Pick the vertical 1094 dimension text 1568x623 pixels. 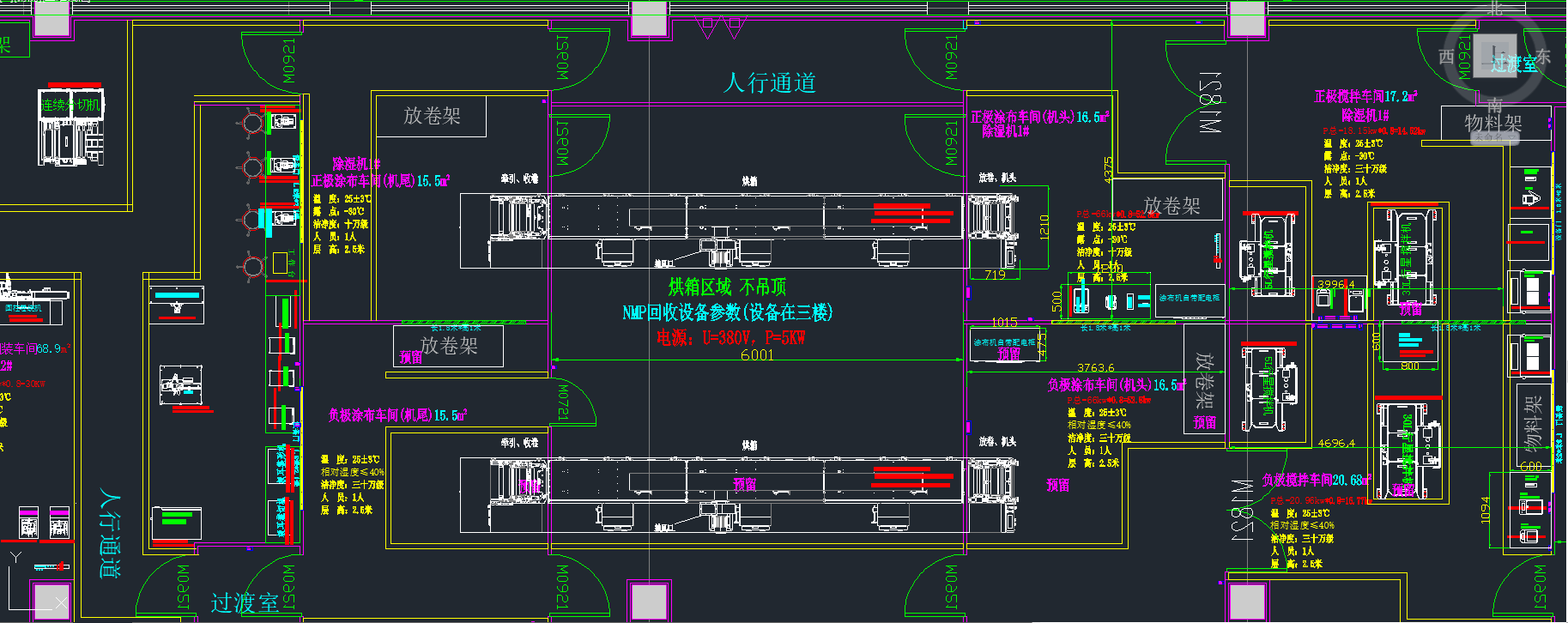[x=1486, y=509]
